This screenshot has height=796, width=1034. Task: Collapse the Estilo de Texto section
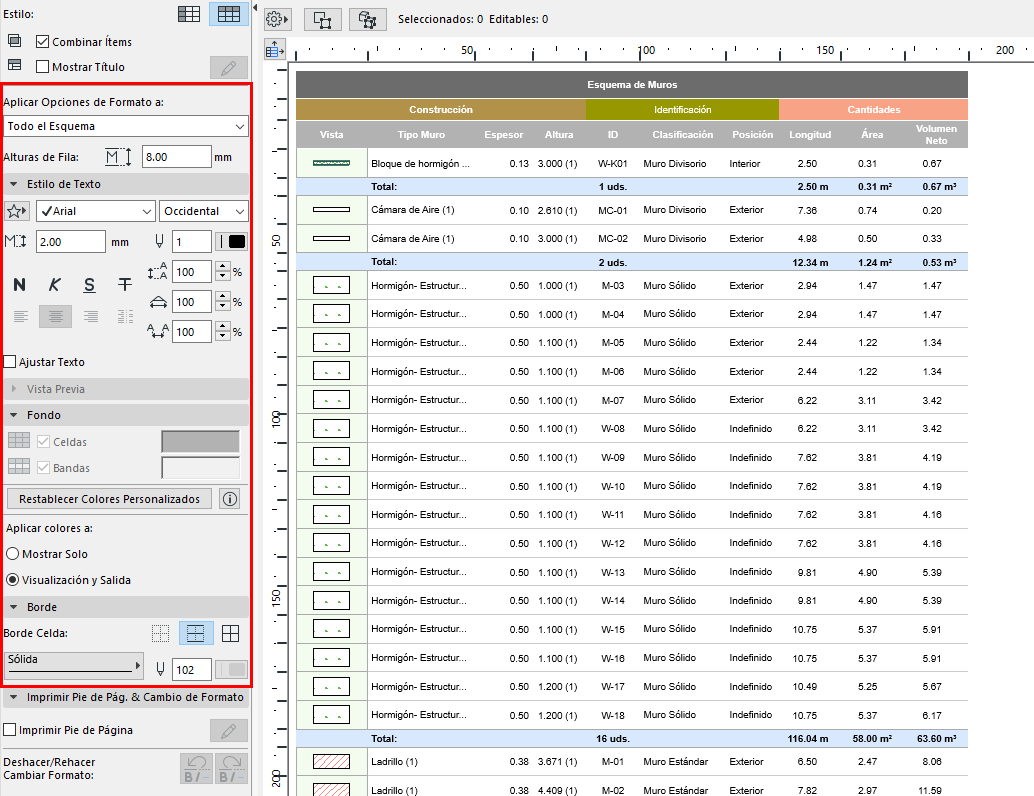click(x=14, y=184)
